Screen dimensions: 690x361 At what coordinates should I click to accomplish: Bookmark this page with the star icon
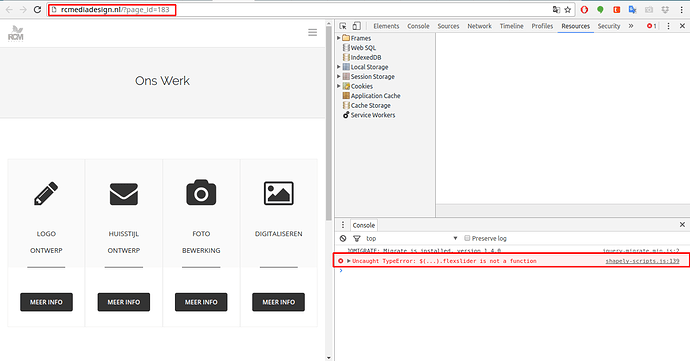568,9
